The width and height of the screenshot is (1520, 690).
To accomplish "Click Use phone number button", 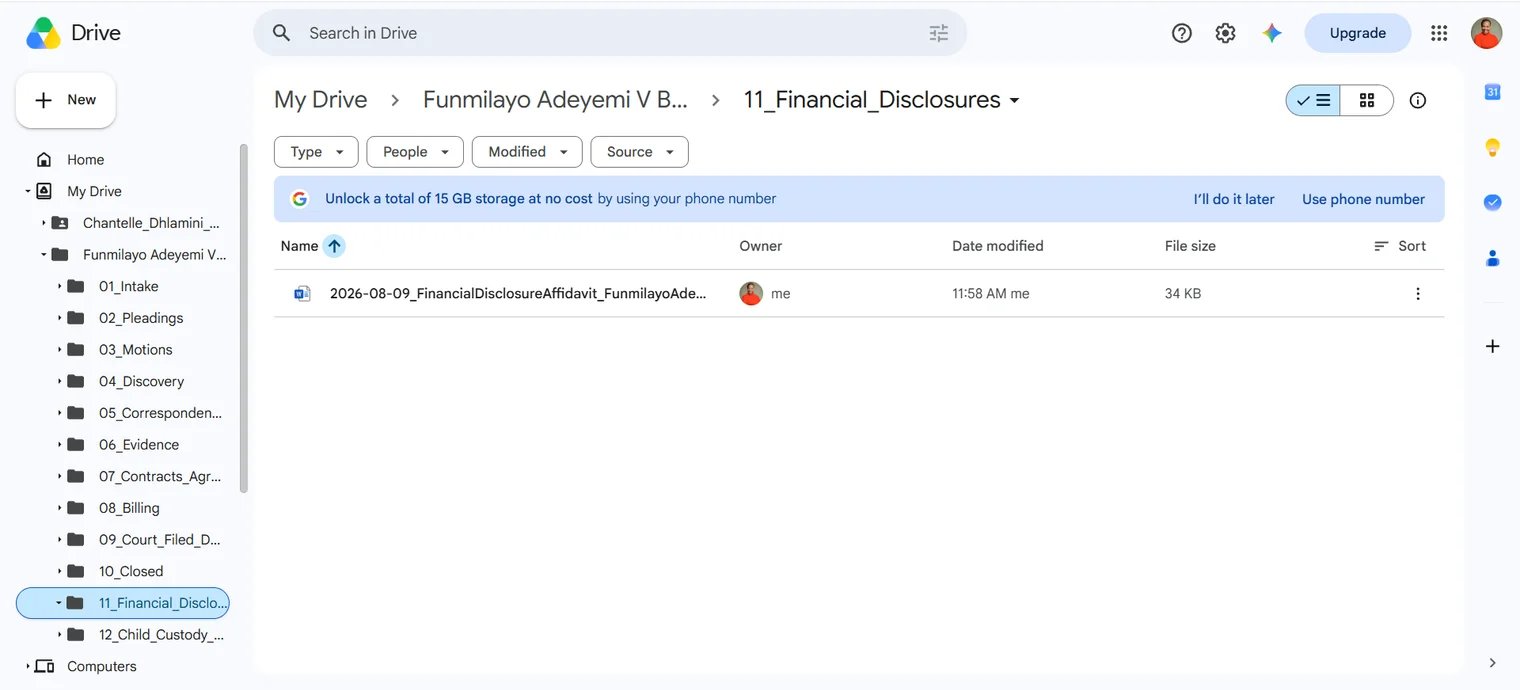I will [1363, 199].
